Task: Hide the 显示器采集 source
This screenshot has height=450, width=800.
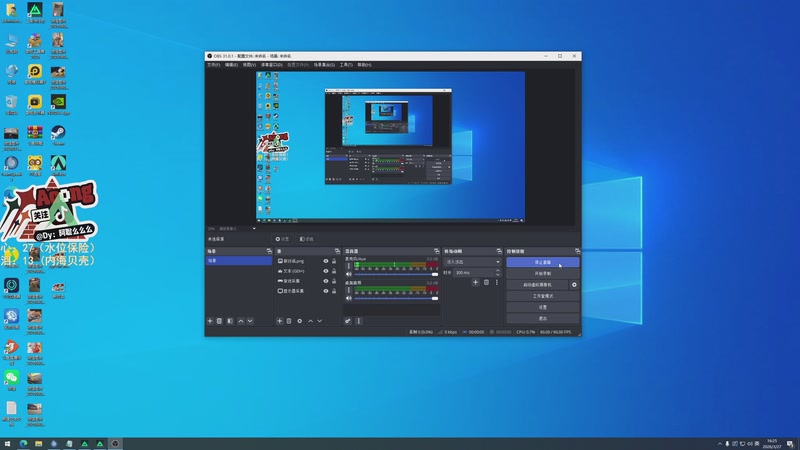Action: pos(326,291)
